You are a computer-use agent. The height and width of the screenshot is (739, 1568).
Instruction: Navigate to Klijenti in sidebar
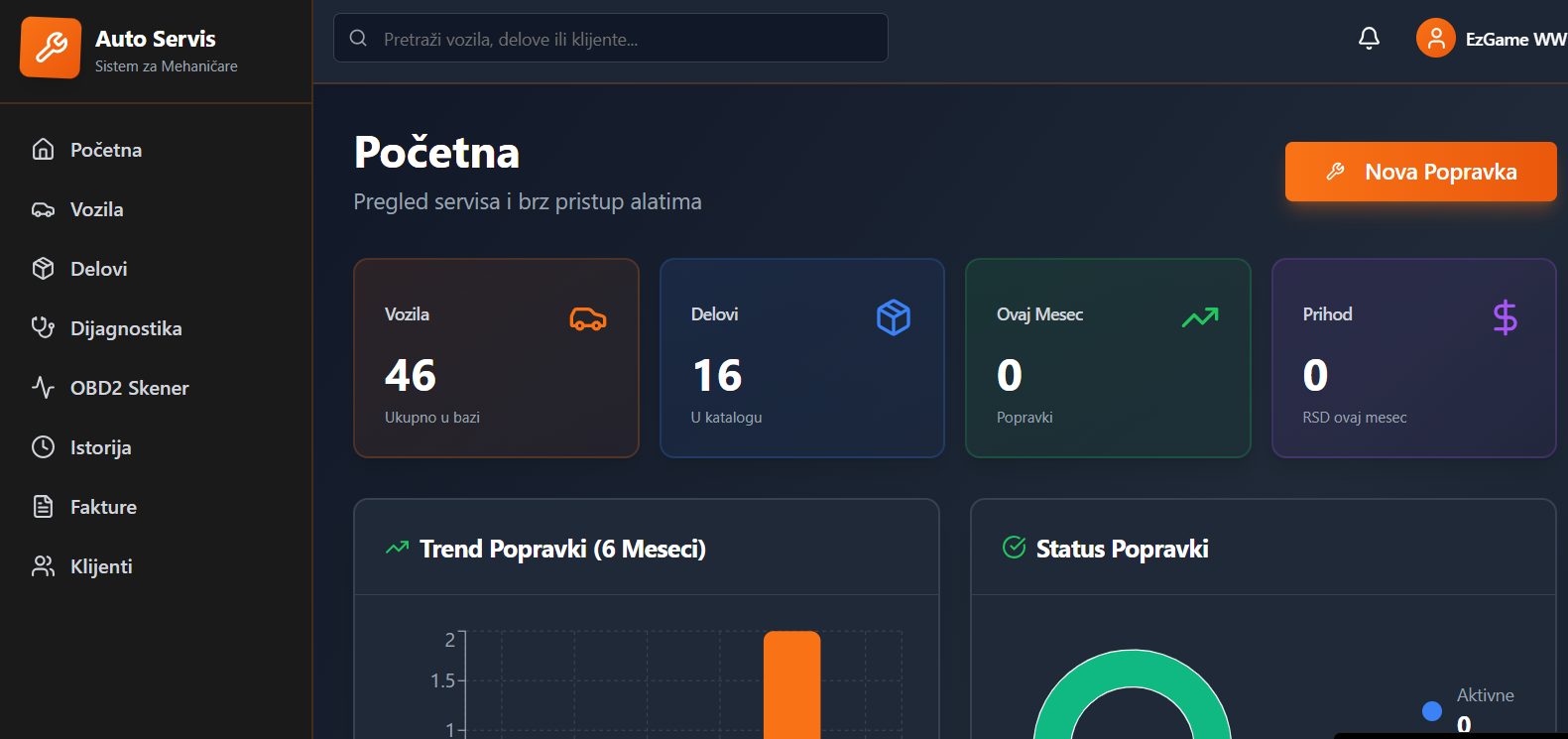(x=101, y=566)
